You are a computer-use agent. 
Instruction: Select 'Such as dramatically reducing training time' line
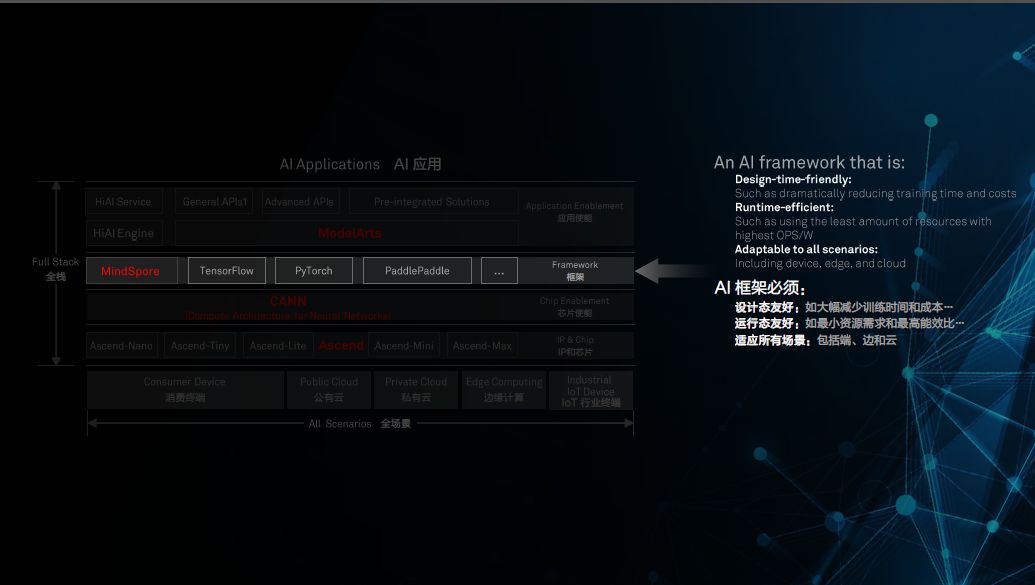(x=876, y=193)
